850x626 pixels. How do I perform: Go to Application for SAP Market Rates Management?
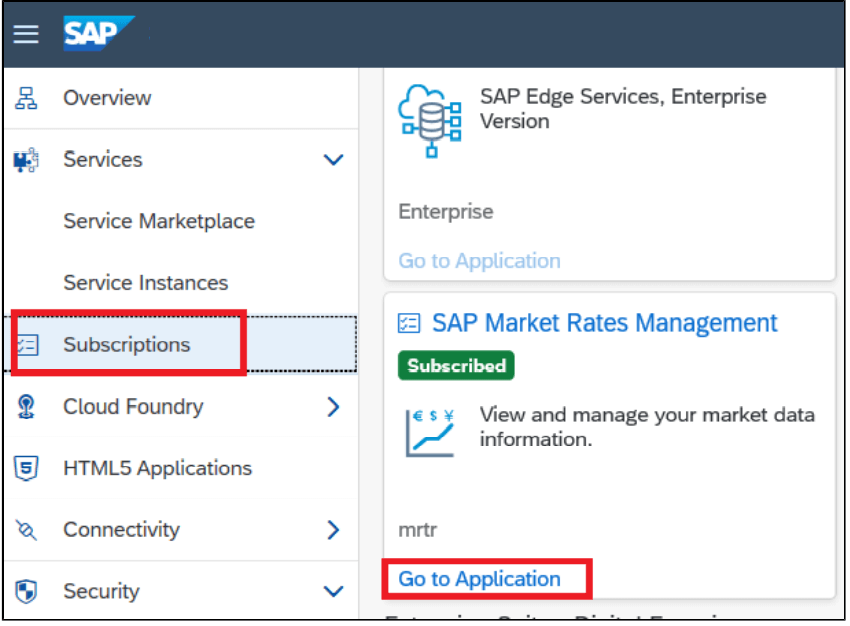tap(479, 579)
